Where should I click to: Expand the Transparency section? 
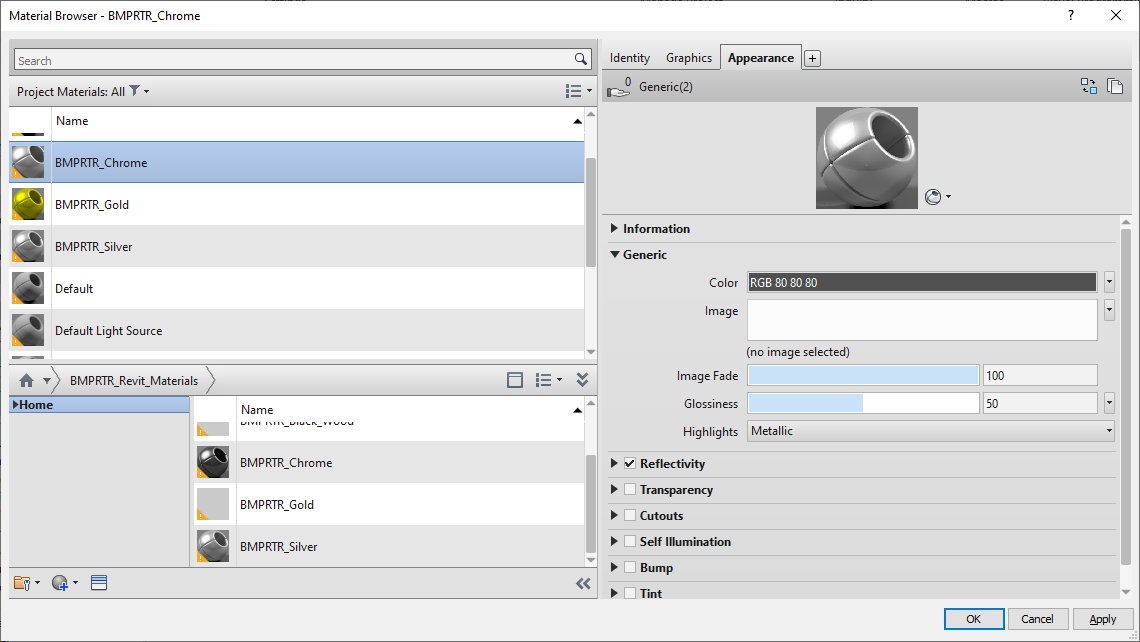[x=614, y=489]
